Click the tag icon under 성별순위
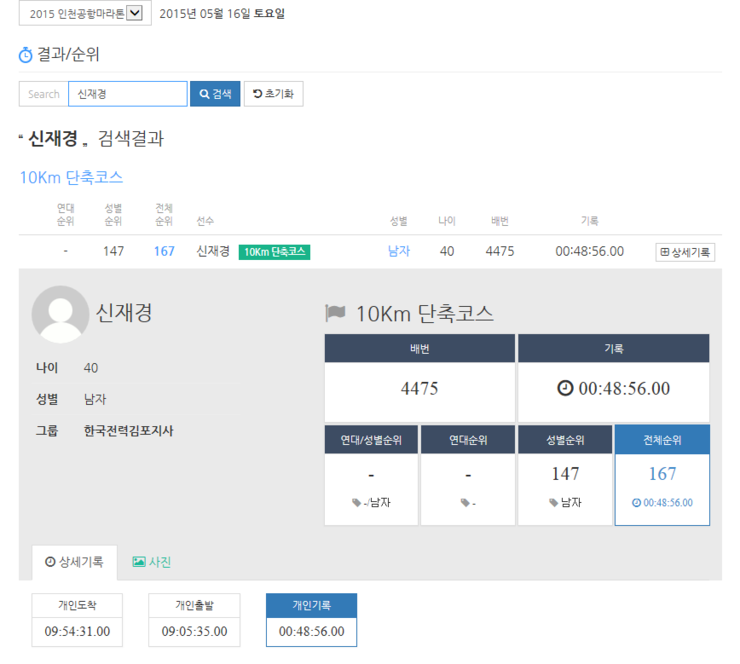This screenshot has width=740, height=664. point(553,503)
